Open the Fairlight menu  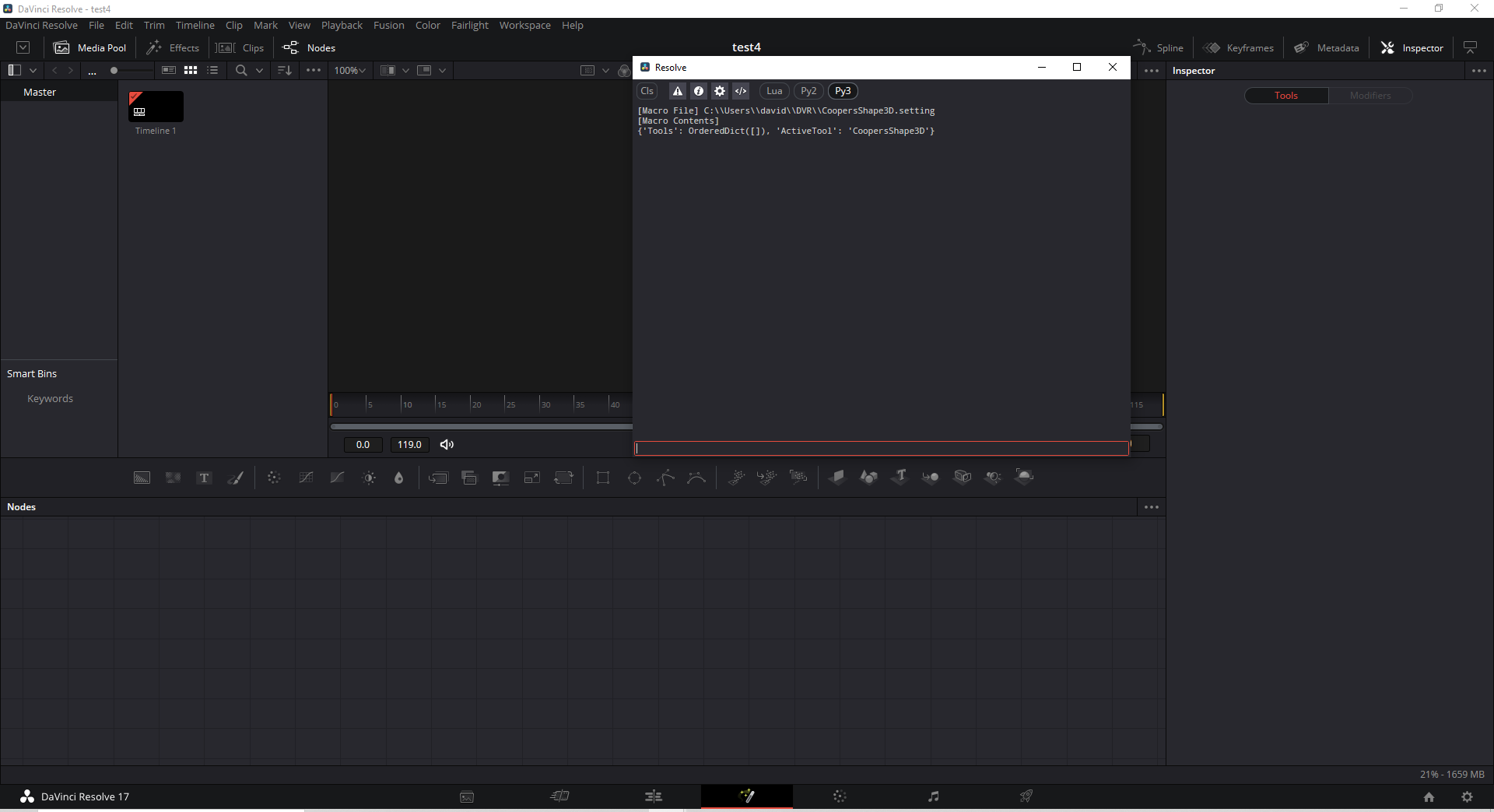[469, 25]
